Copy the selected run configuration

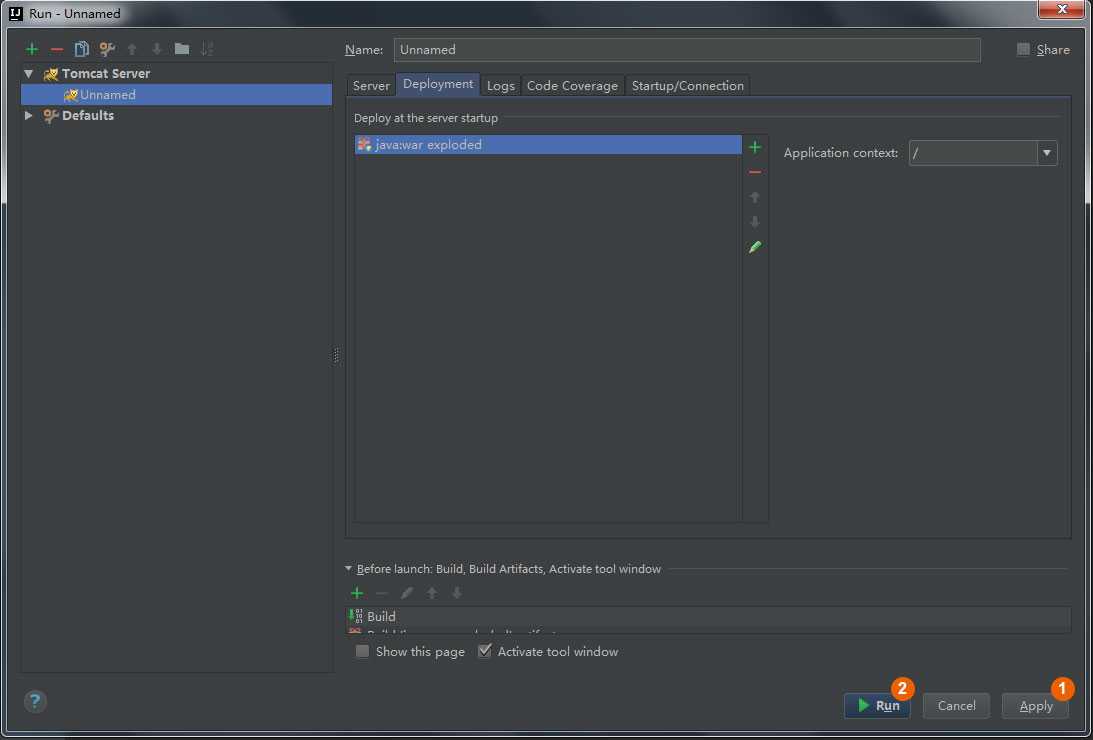tap(82, 49)
